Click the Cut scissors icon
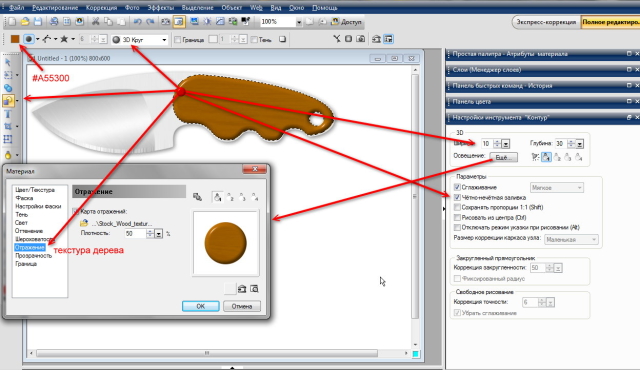 (95, 22)
